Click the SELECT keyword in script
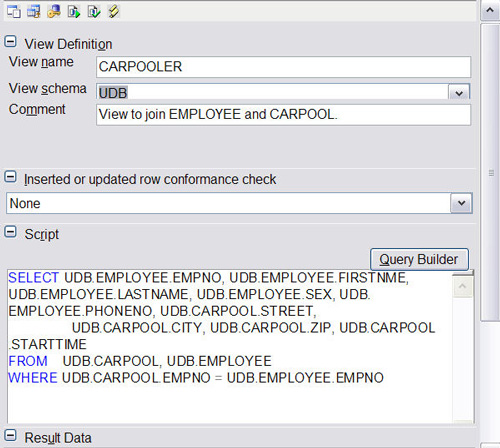Viewport: 500px width, 448px height. coord(33,278)
